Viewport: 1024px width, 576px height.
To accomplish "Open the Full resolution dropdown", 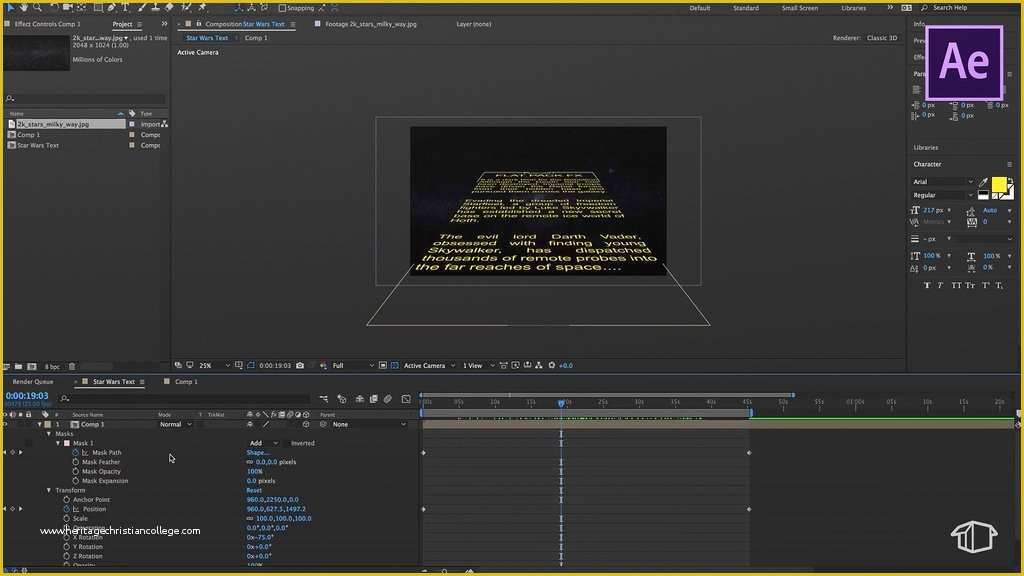I will click(x=353, y=366).
